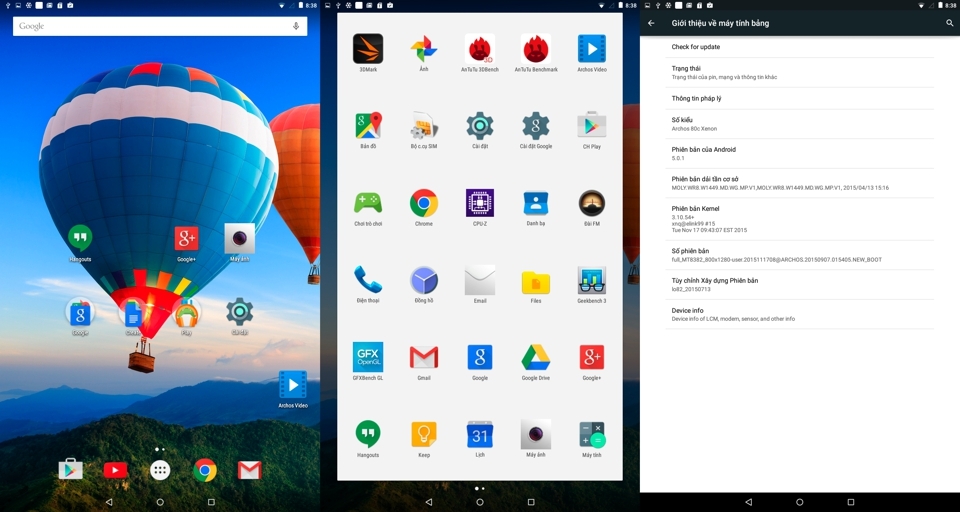Launch Chrome from the app drawer
This screenshot has width=960, height=512.
pyautogui.click(x=424, y=203)
